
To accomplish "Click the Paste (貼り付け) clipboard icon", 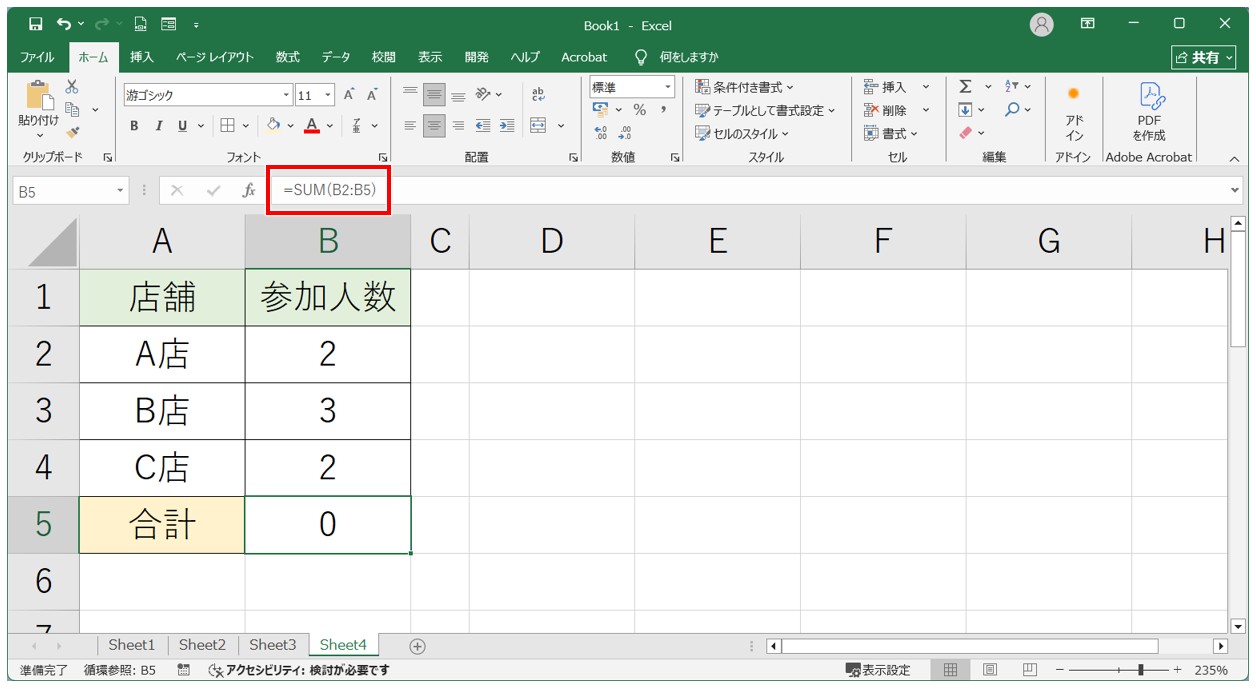I will click(x=39, y=97).
